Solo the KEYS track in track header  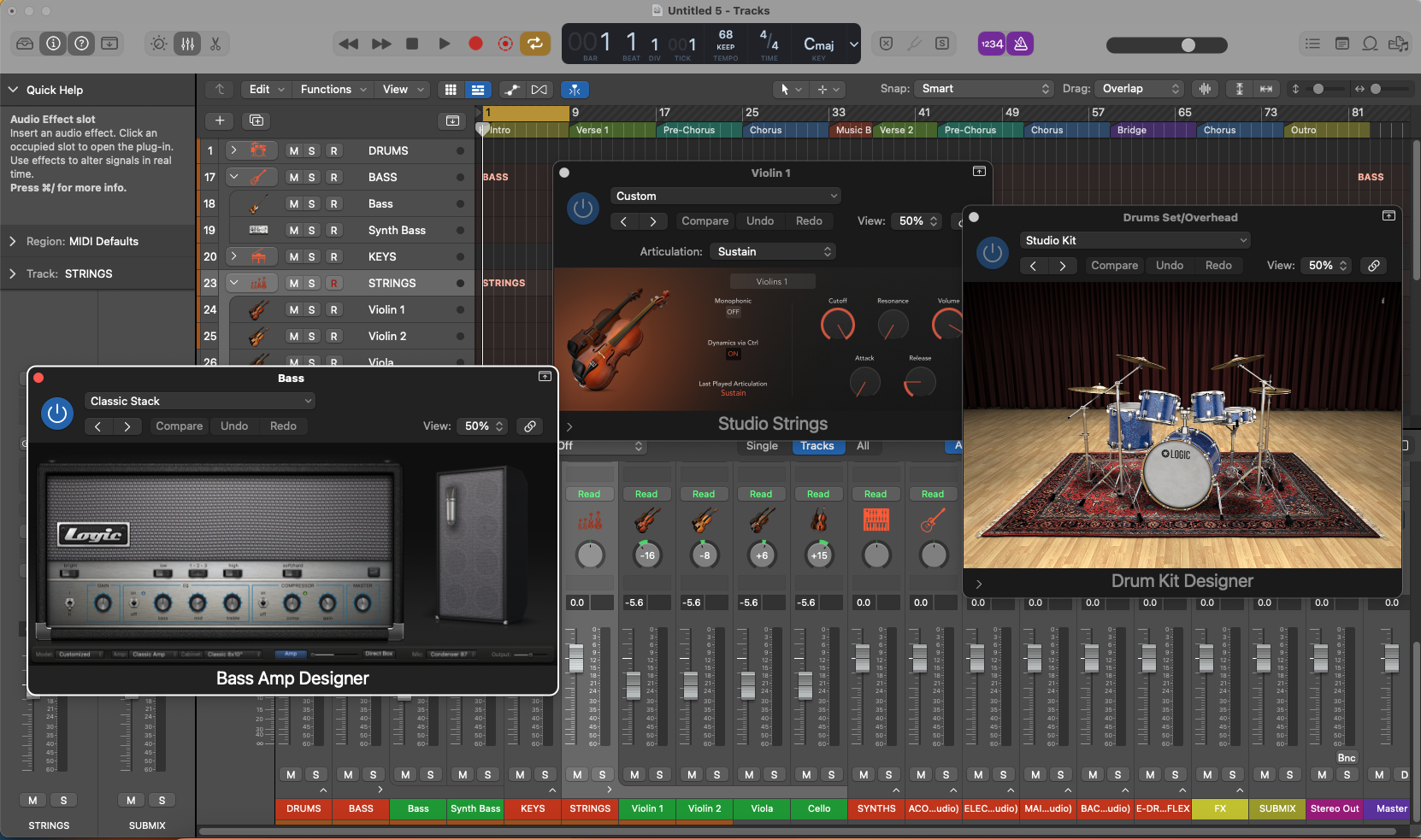coord(312,256)
